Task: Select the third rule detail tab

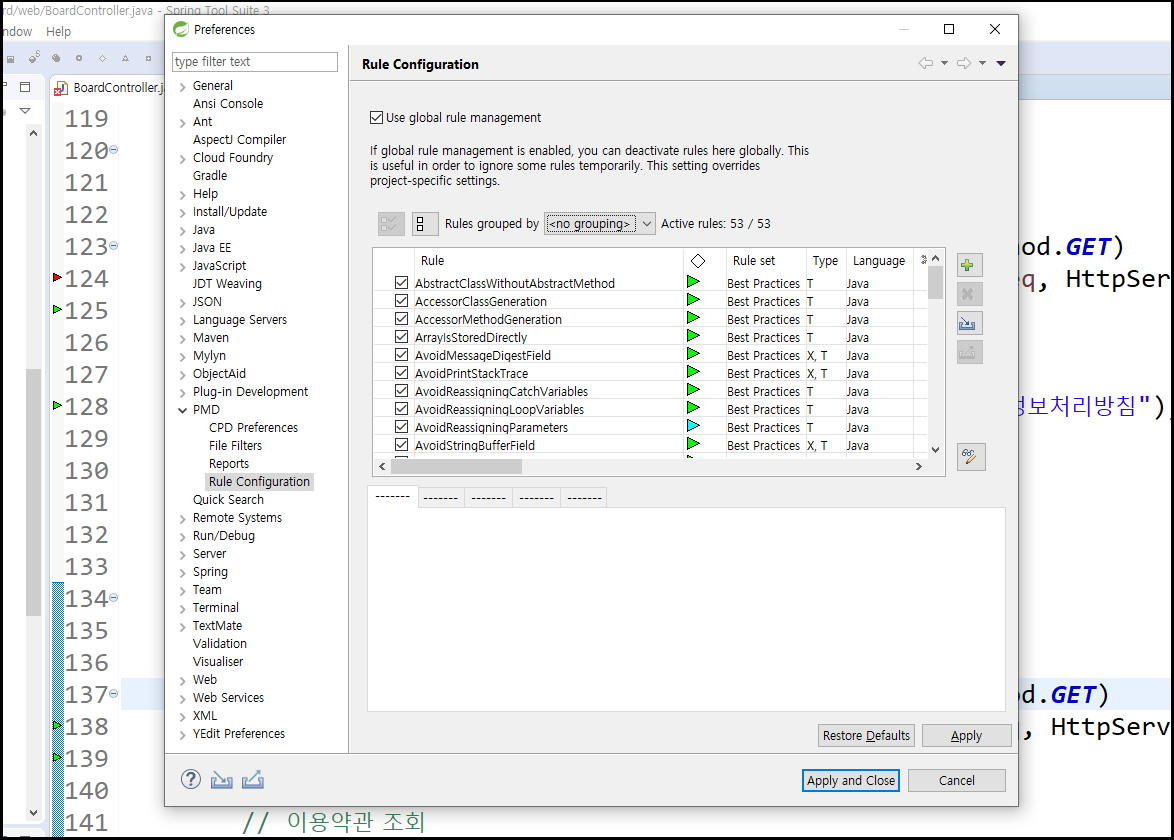Action: [488, 498]
